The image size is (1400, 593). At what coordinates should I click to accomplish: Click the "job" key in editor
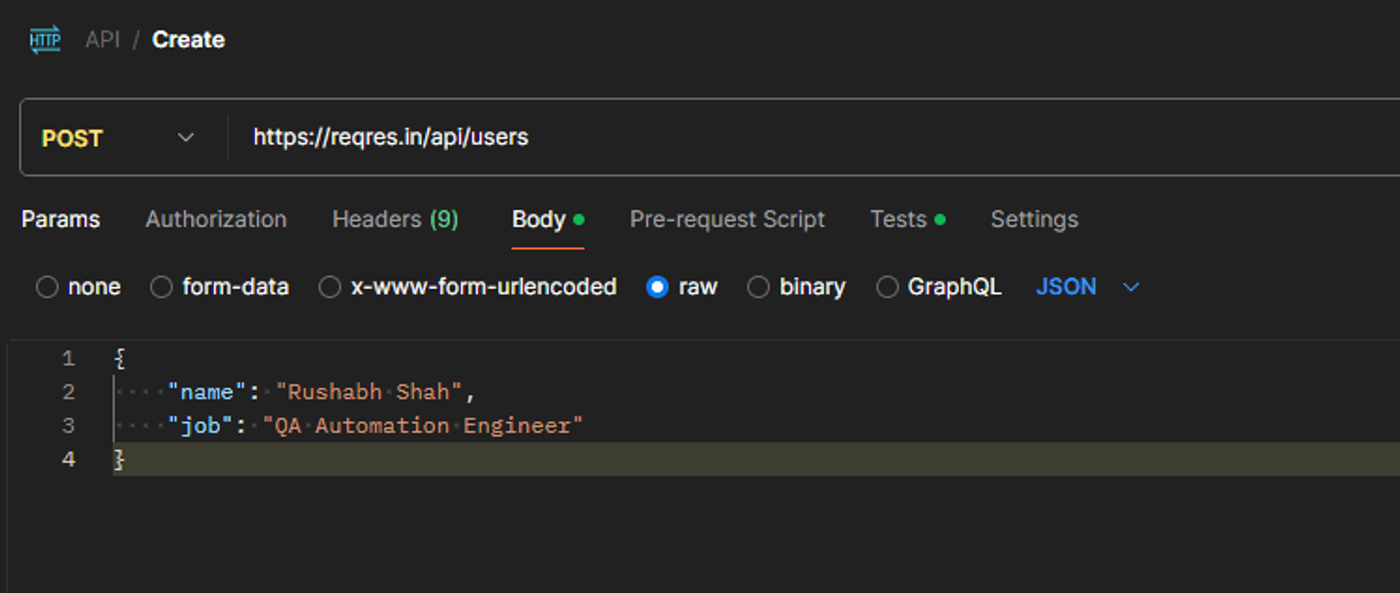pos(200,426)
